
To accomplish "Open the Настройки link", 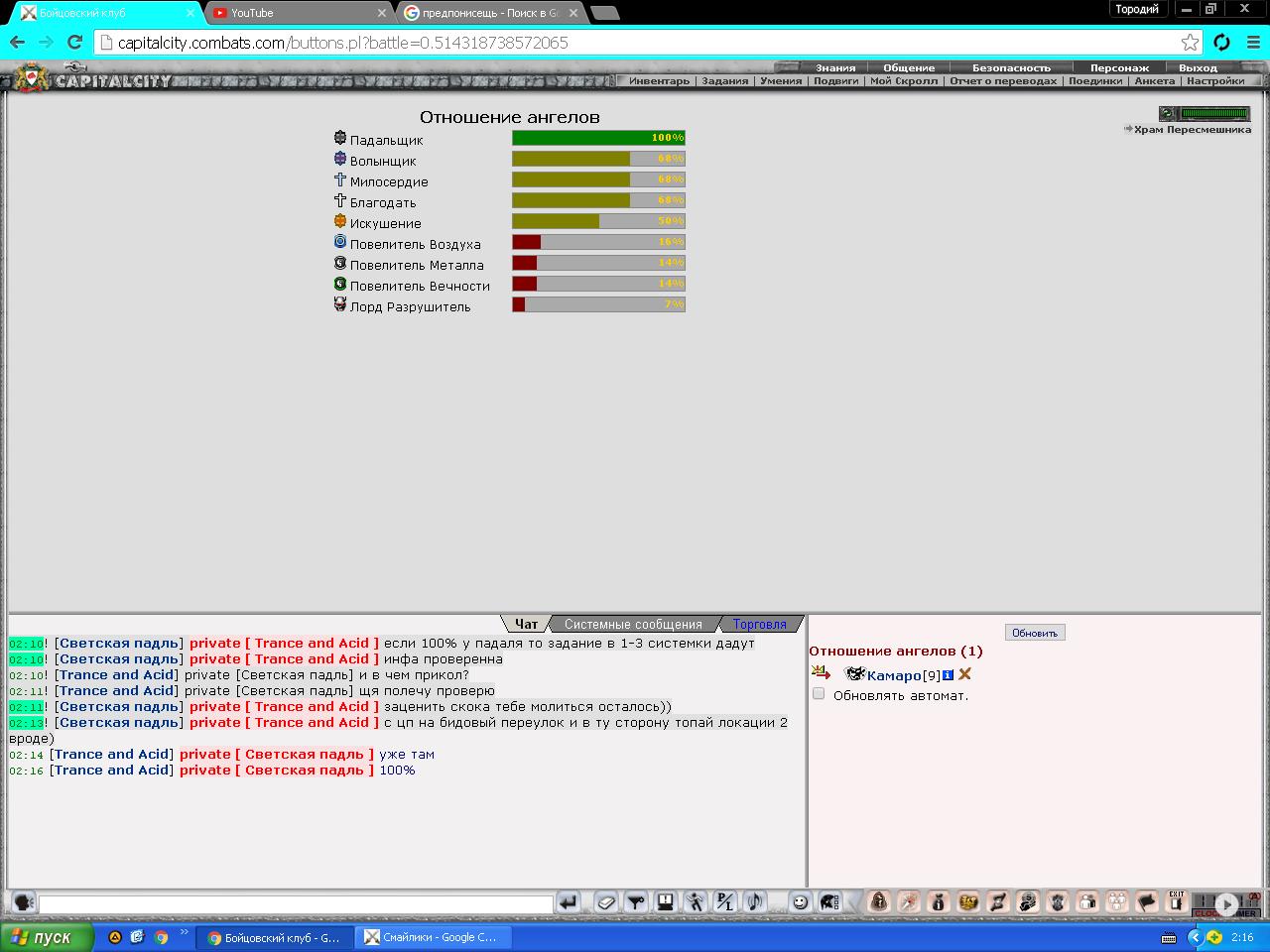I will click(x=1215, y=81).
